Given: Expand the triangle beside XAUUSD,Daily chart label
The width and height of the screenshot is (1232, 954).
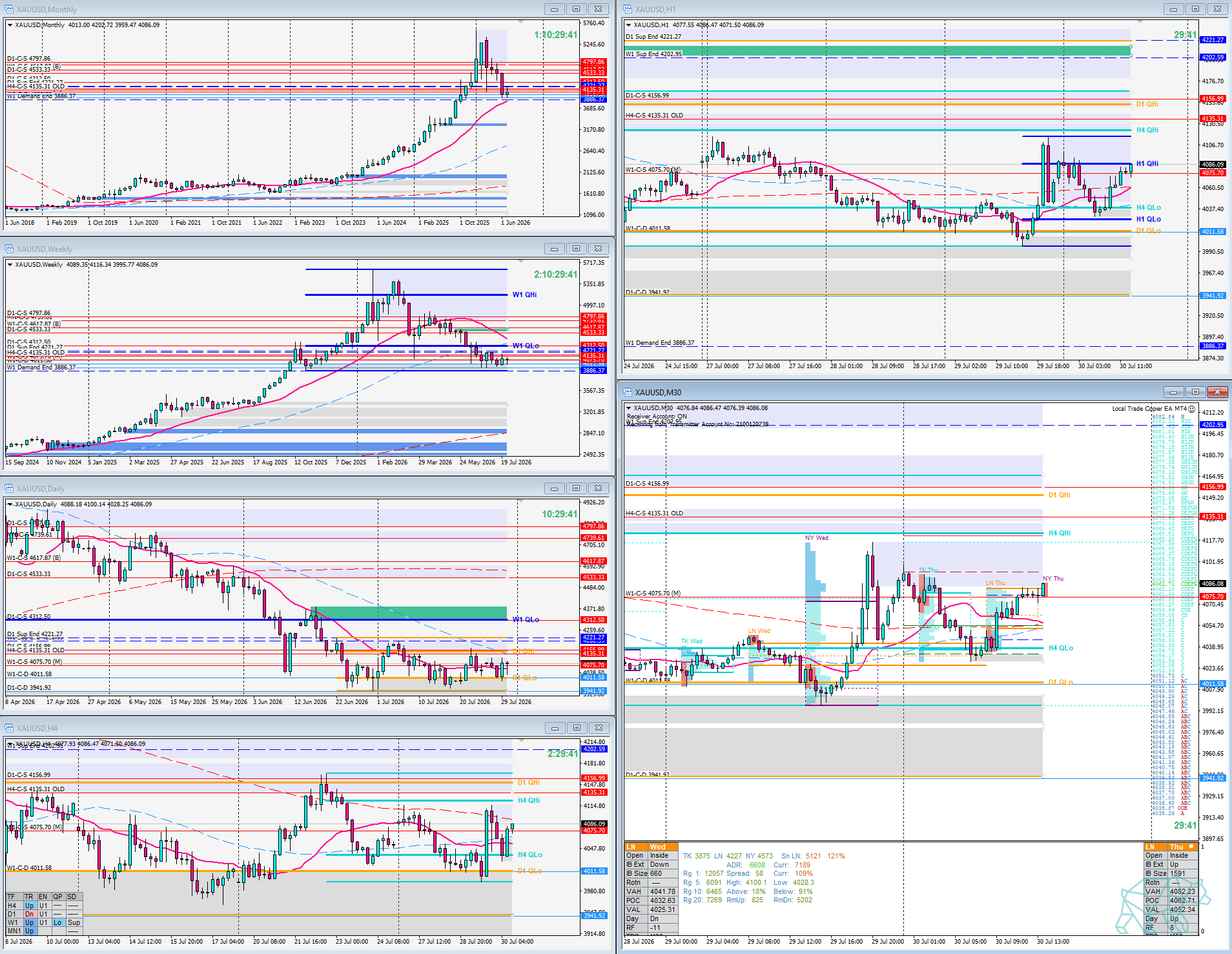Looking at the screenshot, I should 10,504.
